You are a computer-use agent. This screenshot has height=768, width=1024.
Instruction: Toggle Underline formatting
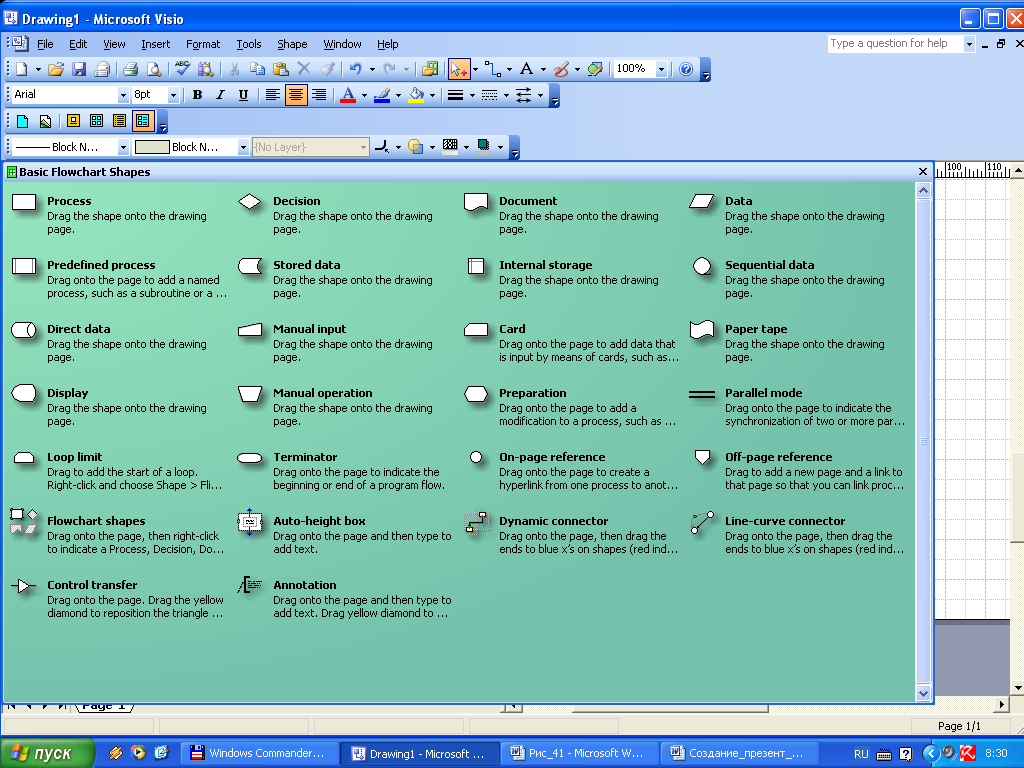[x=243, y=95]
